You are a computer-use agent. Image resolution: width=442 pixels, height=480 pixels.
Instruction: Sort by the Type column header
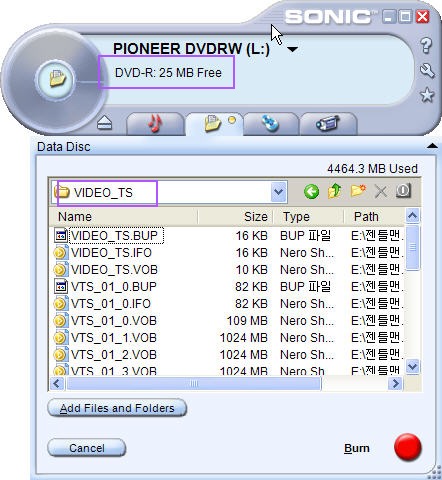pos(308,217)
